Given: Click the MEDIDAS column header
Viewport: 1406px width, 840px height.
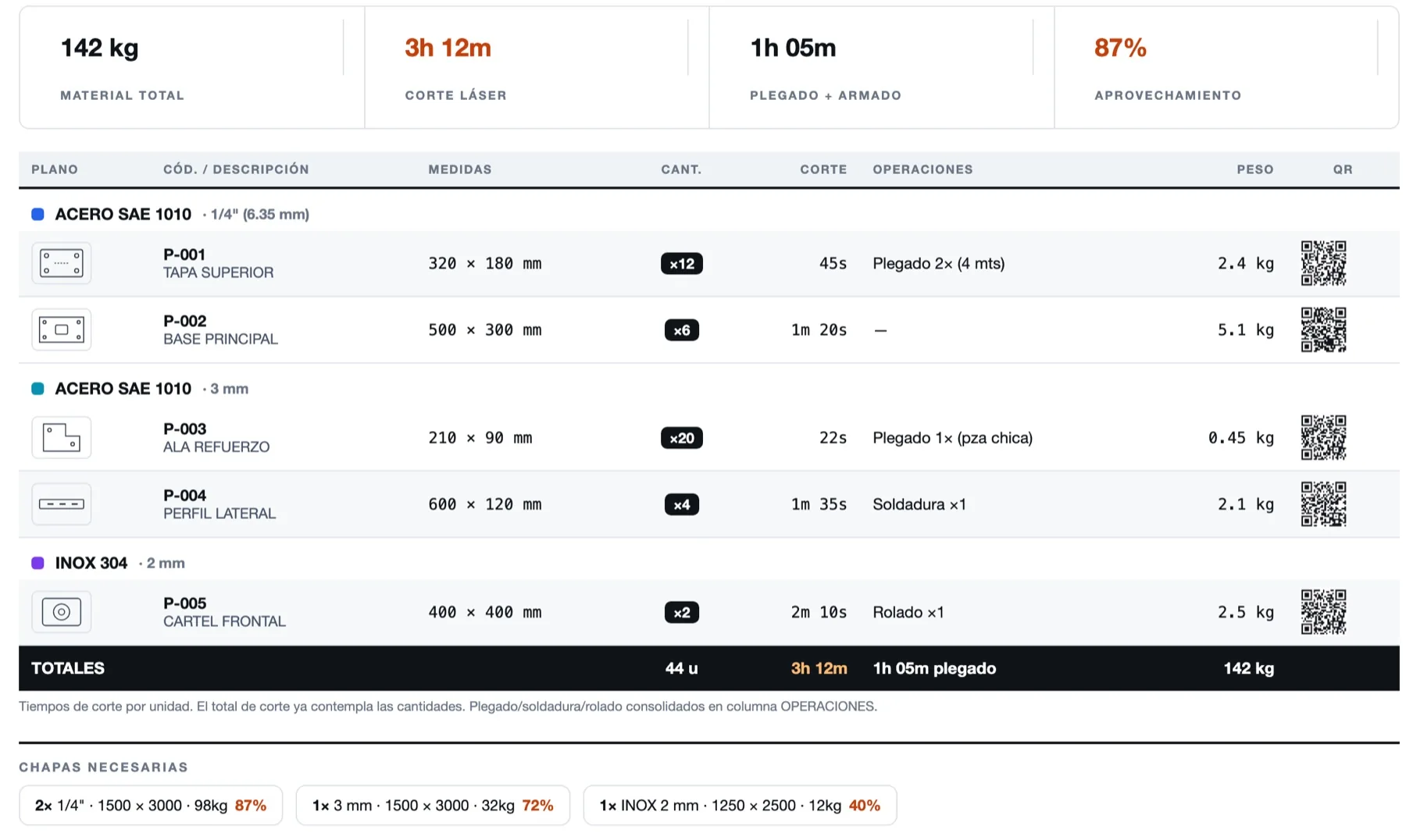Looking at the screenshot, I should coord(460,169).
